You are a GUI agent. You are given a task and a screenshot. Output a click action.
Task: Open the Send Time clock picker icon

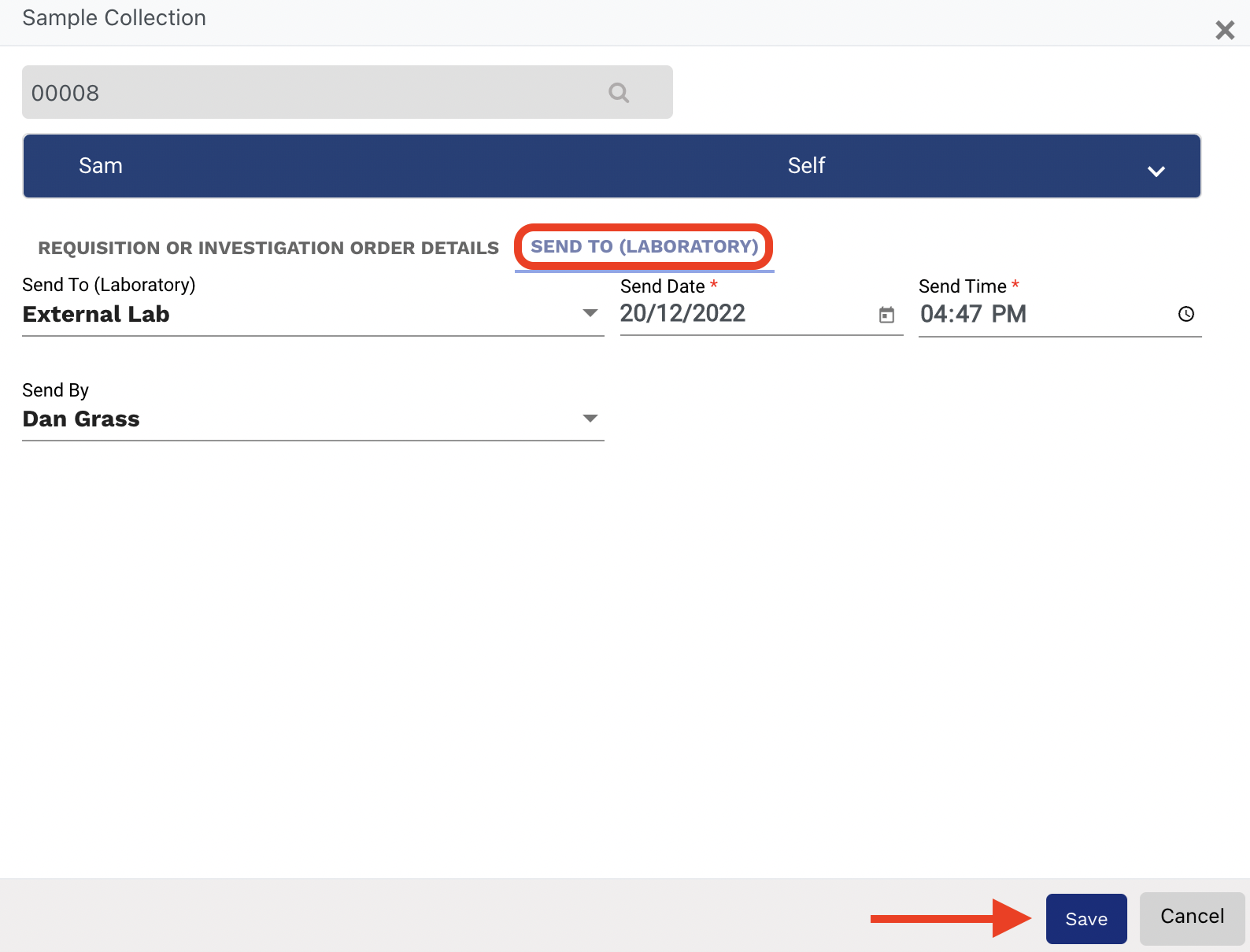[1185, 314]
